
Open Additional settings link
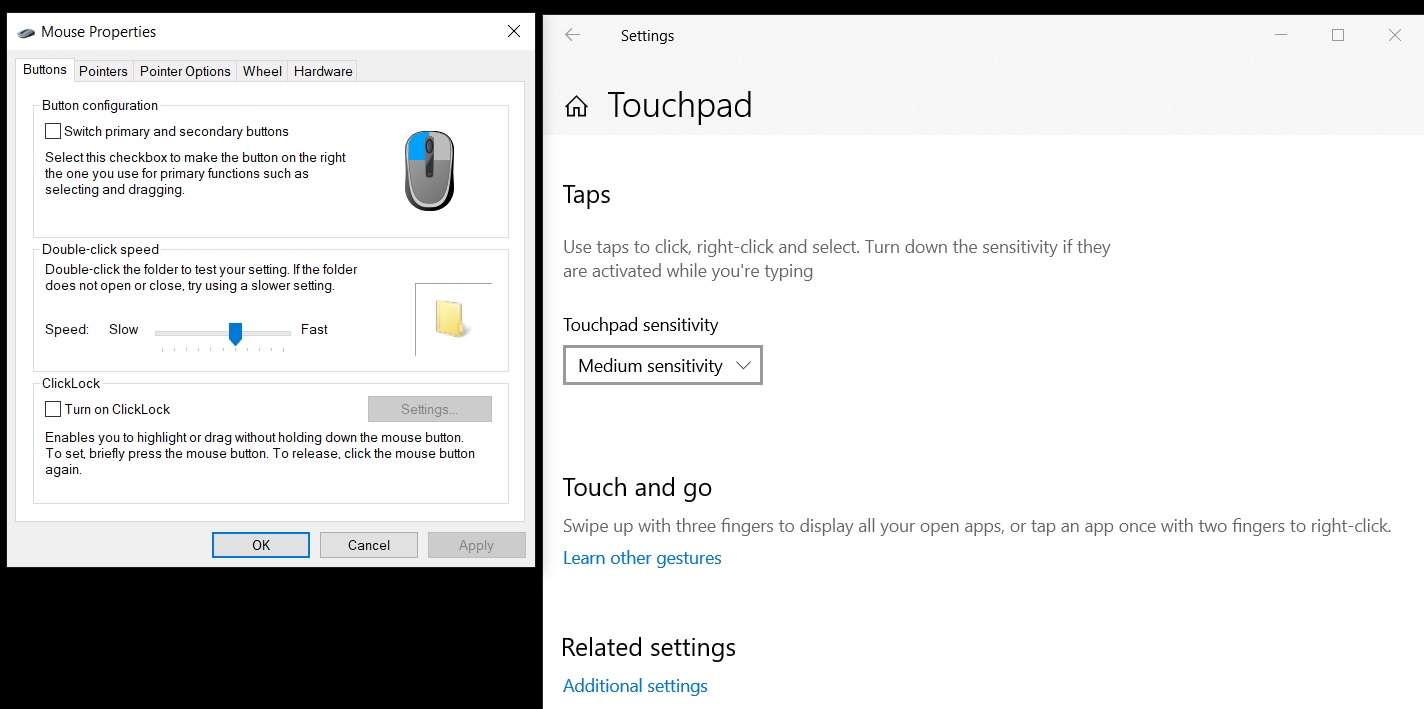pos(635,686)
